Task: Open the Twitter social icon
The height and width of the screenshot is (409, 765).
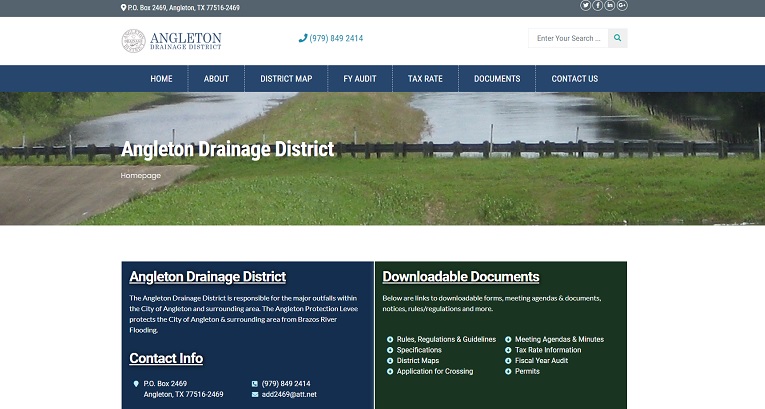Action: coord(586,6)
